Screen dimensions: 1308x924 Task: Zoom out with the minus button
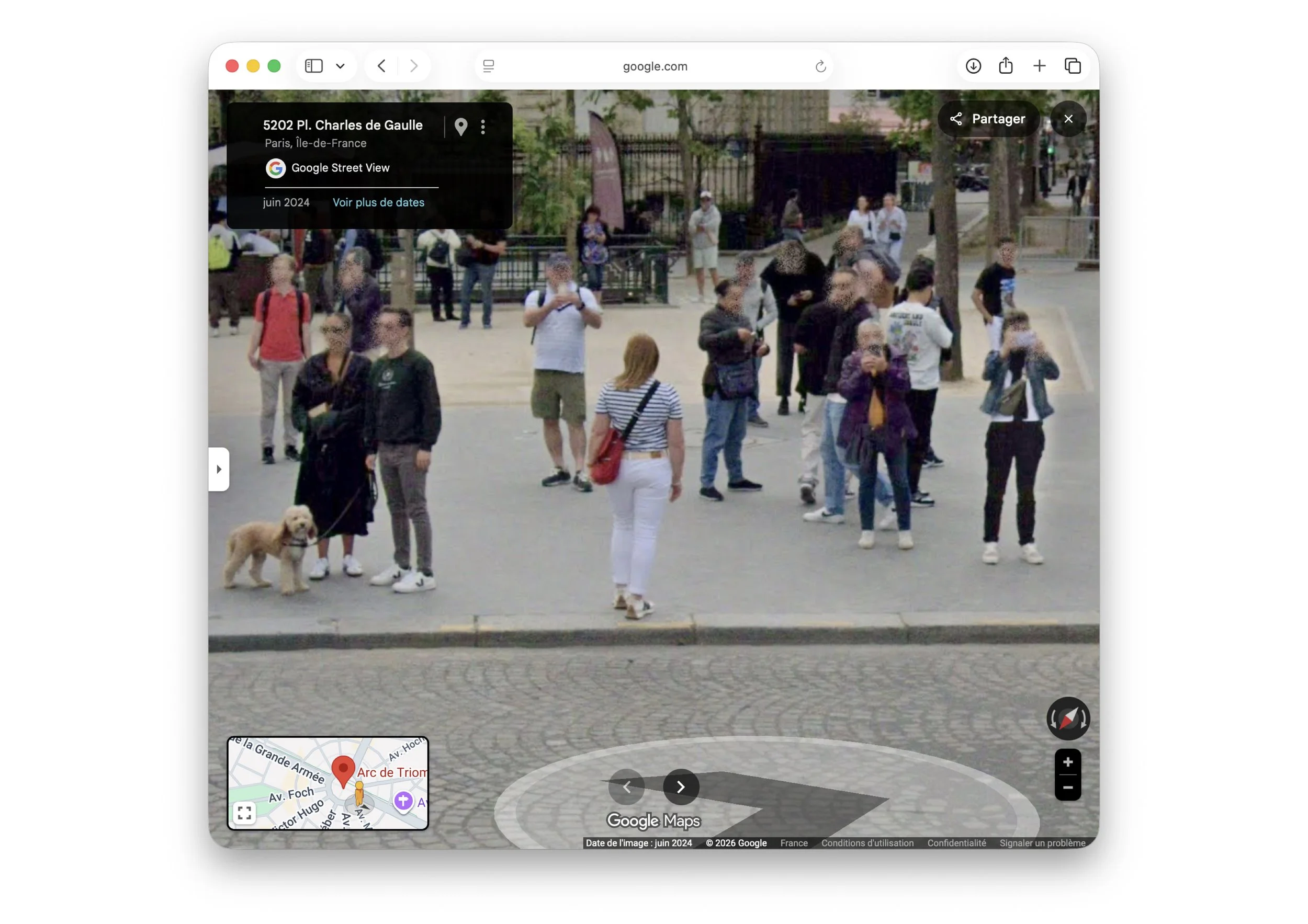point(1068,788)
